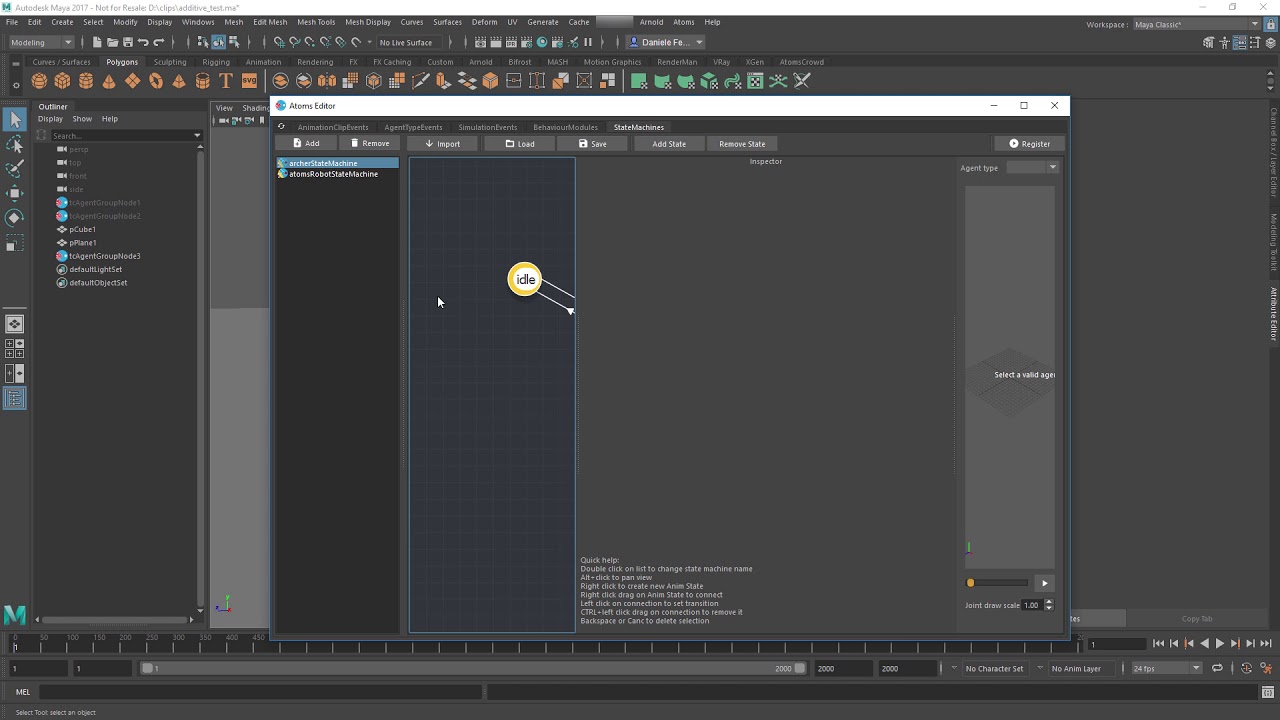This screenshot has width=1280, height=720.
Task: Click the Remove State button
Action: click(742, 144)
